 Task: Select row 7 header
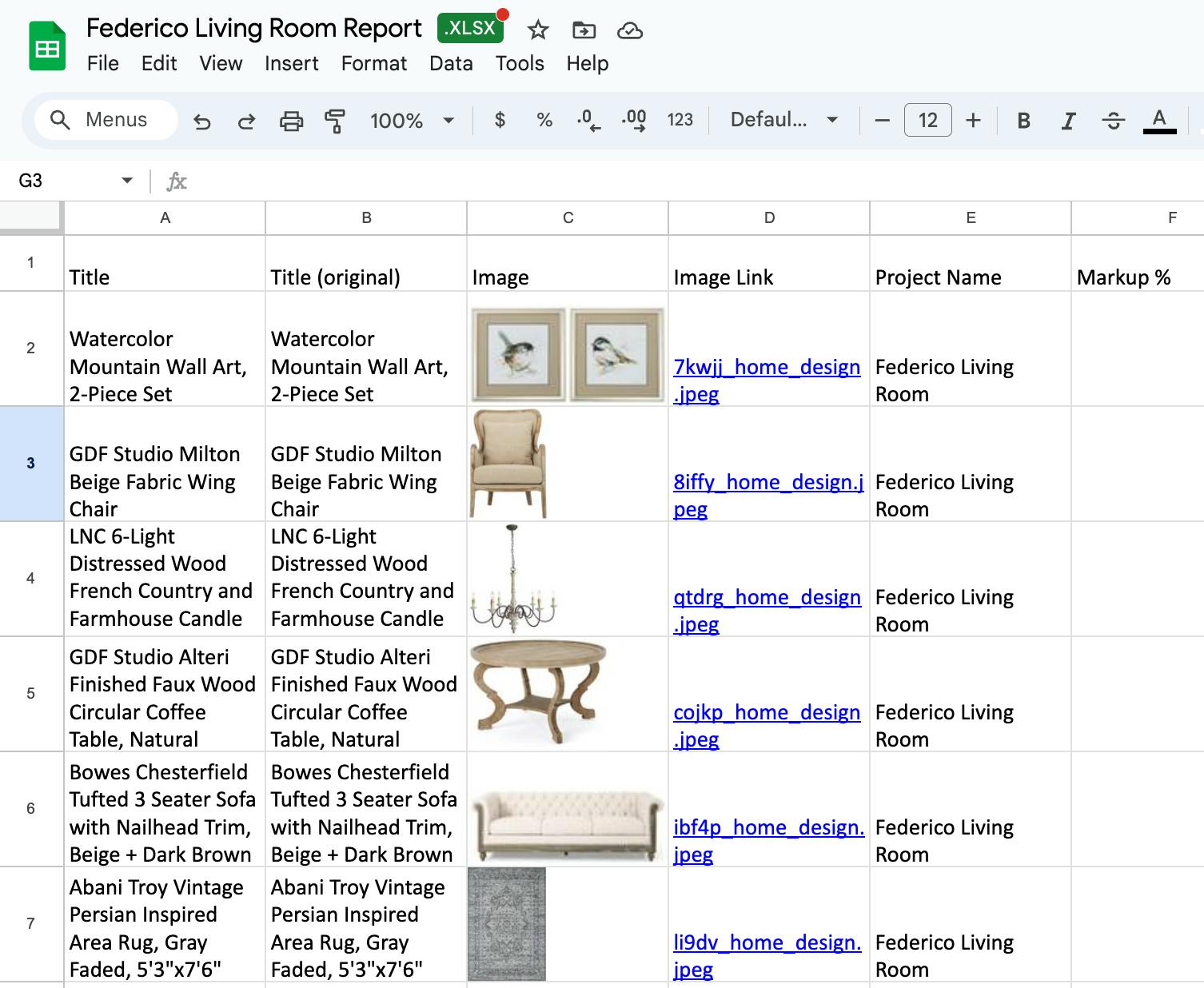coord(31,923)
